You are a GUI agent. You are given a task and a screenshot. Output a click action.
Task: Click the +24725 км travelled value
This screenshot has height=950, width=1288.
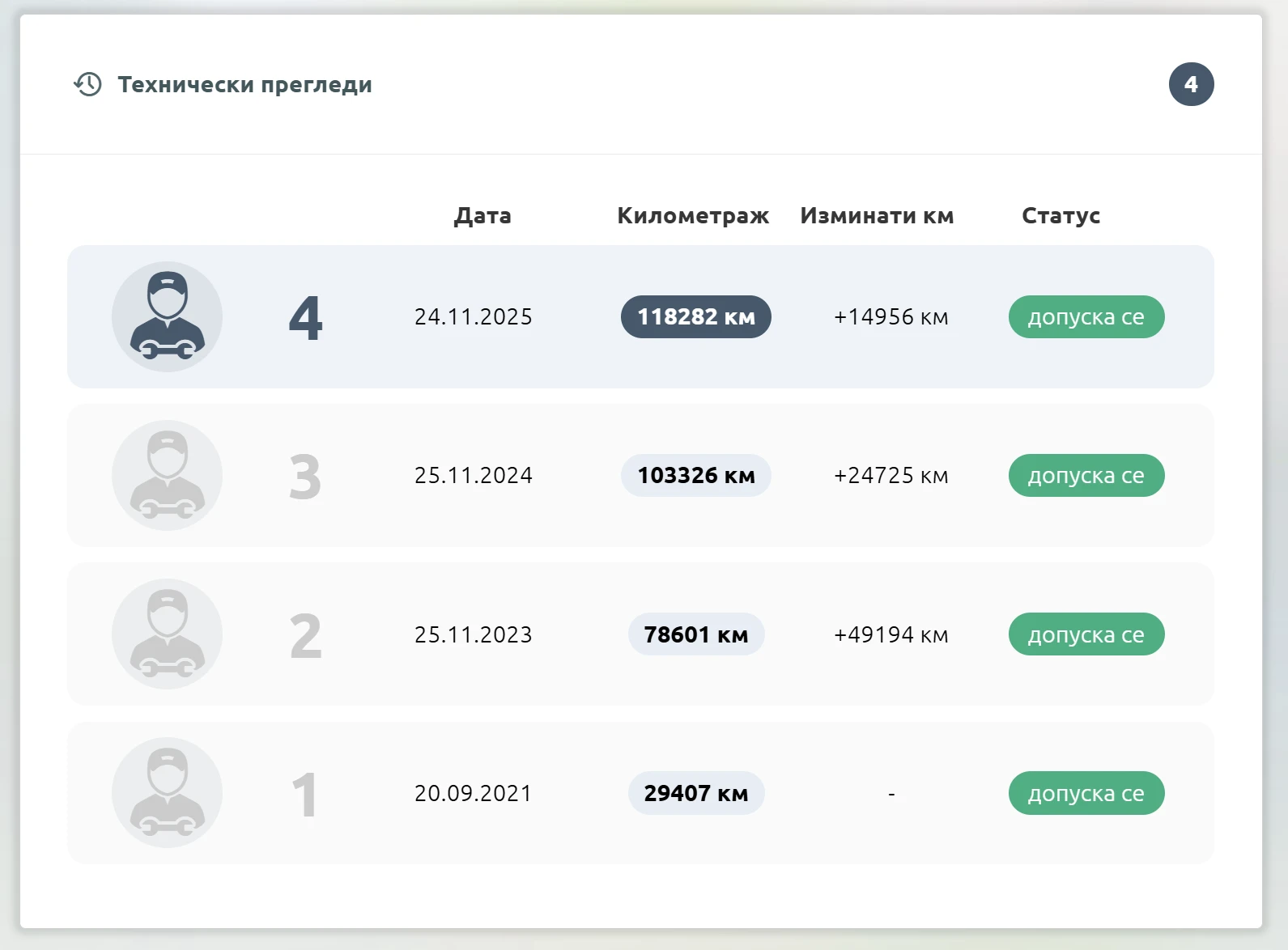click(891, 475)
